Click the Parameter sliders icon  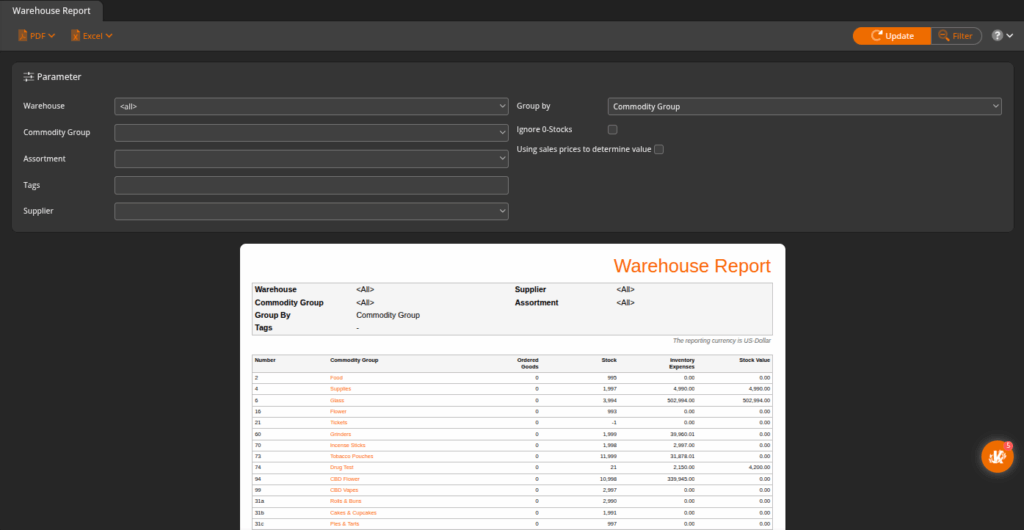(x=29, y=76)
